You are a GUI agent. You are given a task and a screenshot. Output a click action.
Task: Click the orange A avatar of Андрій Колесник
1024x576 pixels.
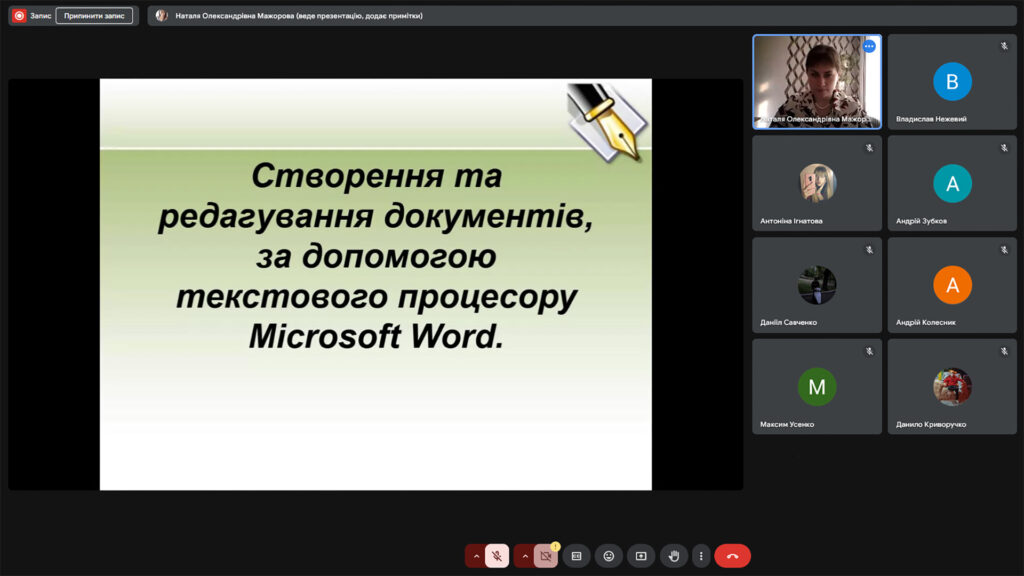tap(952, 285)
